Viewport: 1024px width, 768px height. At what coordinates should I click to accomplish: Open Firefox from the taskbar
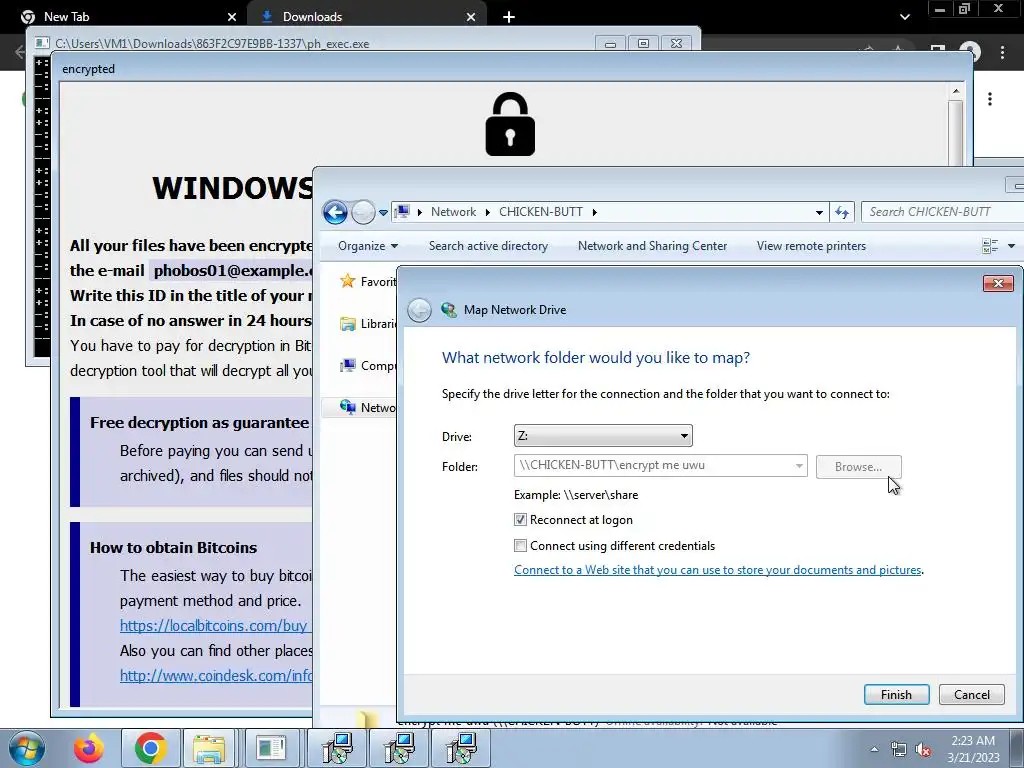[x=89, y=748]
